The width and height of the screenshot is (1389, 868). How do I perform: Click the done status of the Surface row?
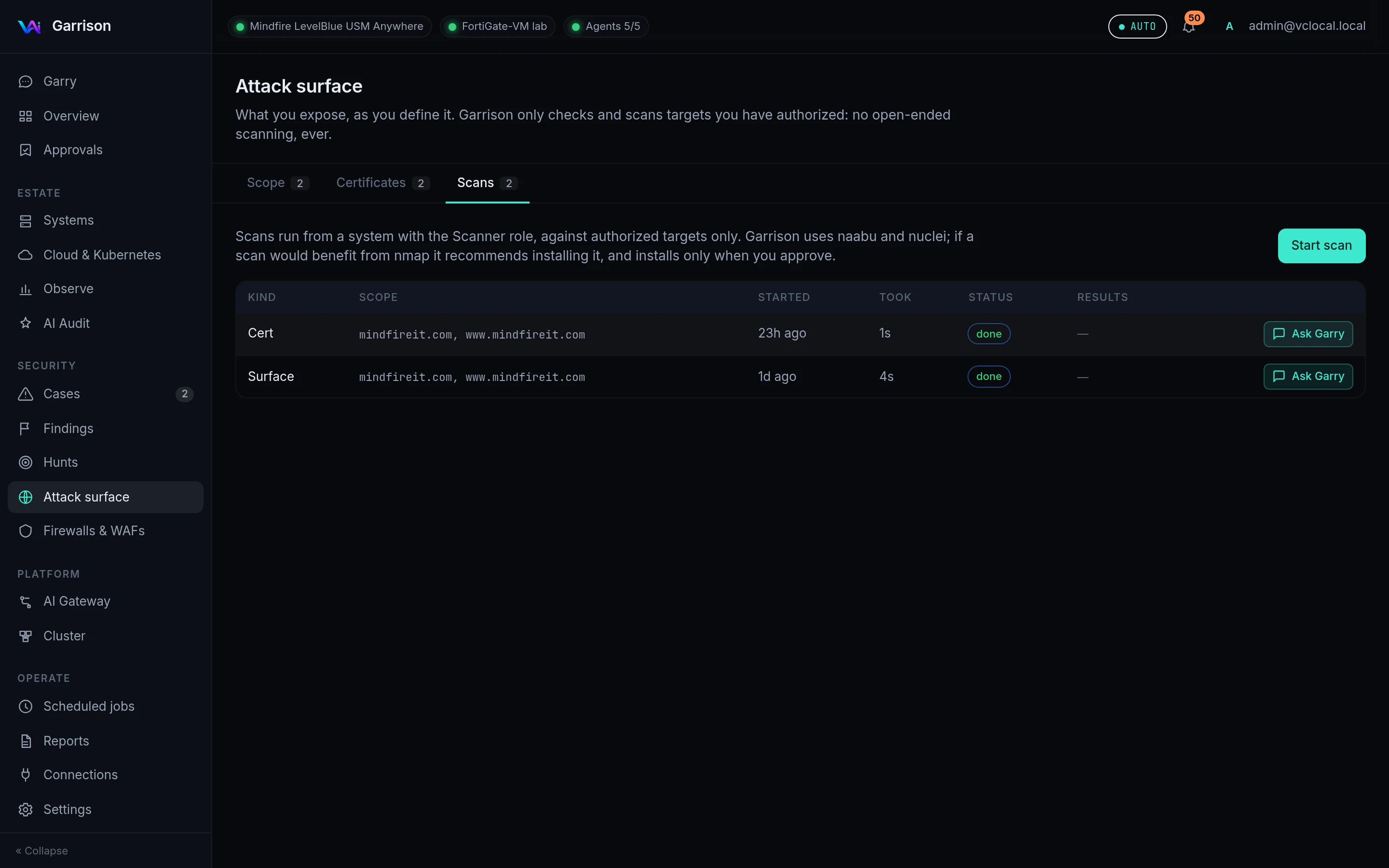click(989, 377)
